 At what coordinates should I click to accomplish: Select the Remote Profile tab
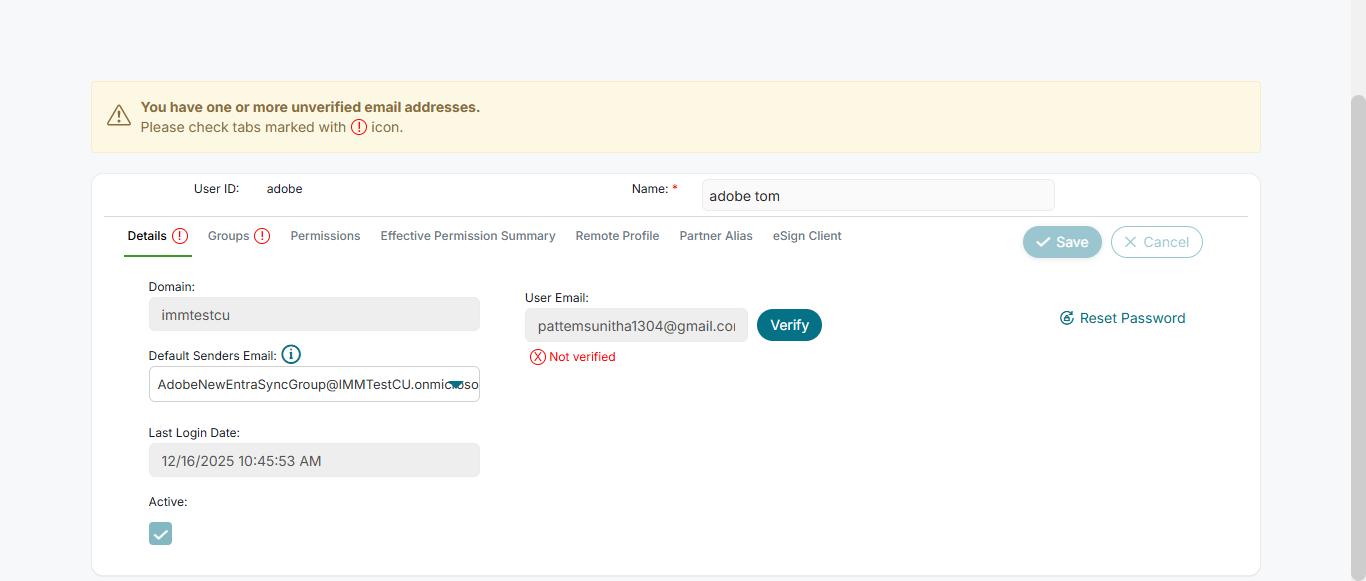(617, 236)
